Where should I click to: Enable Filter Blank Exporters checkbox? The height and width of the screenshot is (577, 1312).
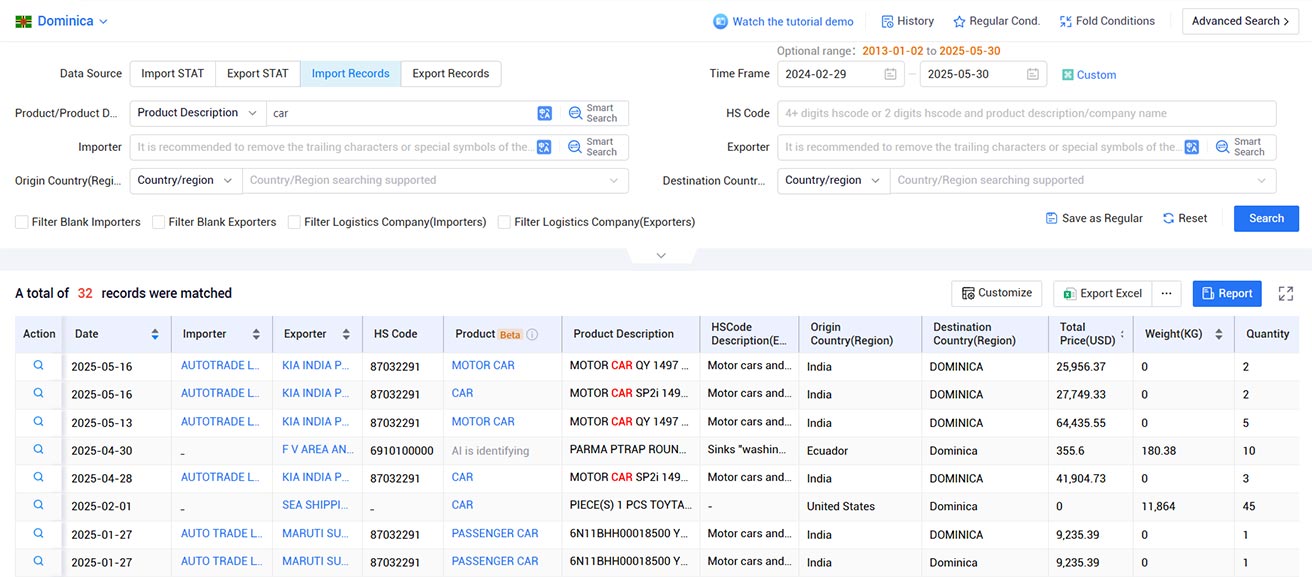click(x=159, y=222)
